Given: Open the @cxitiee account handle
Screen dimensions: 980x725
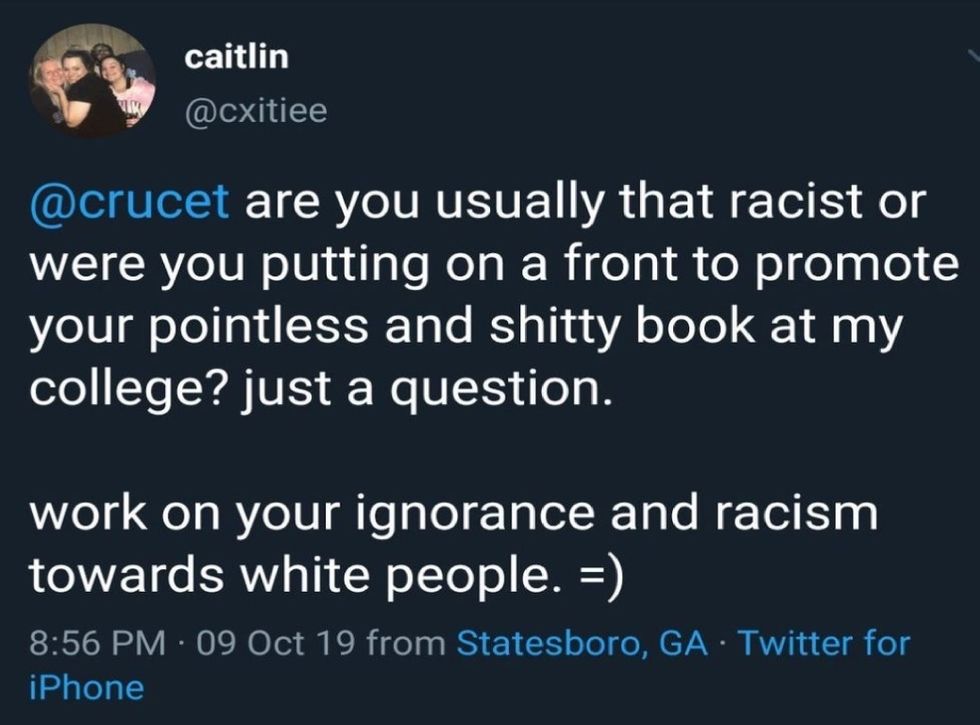Looking at the screenshot, I should tap(256, 110).
